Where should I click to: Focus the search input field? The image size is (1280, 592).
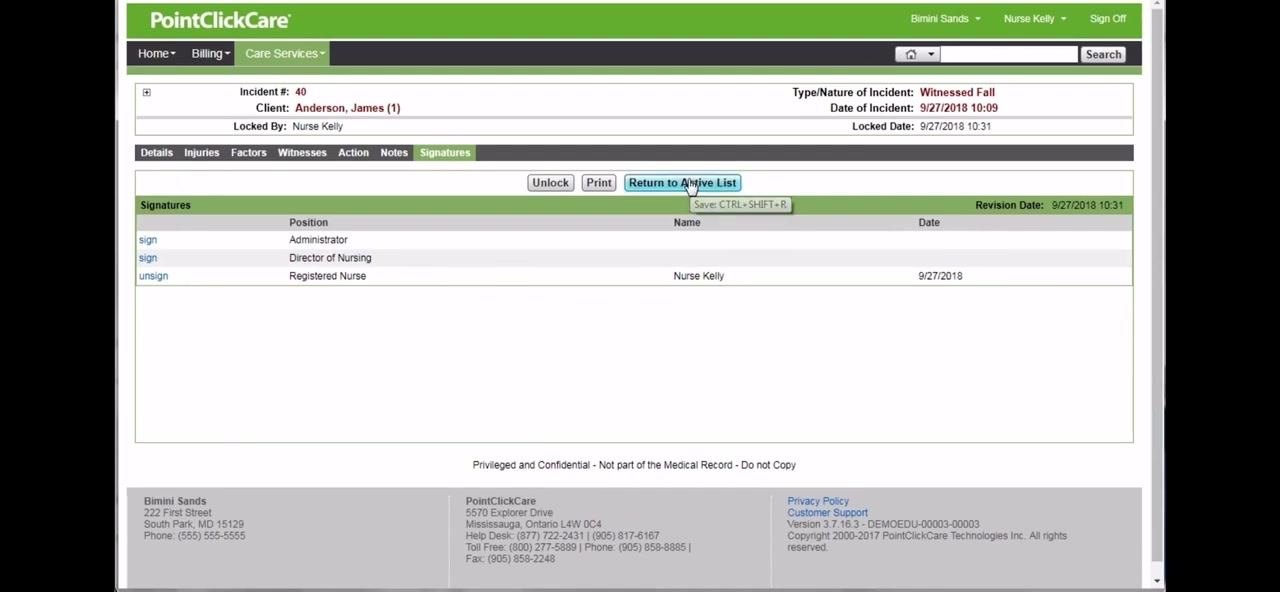coord(1009,55)
